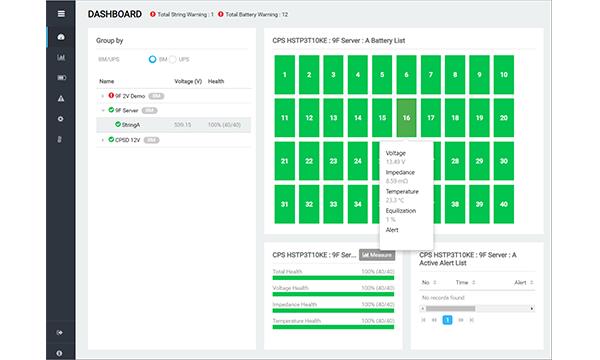This screenshot has width=600, height=360.
Task: Select battery cell 34
Action: tap(357, 204)
